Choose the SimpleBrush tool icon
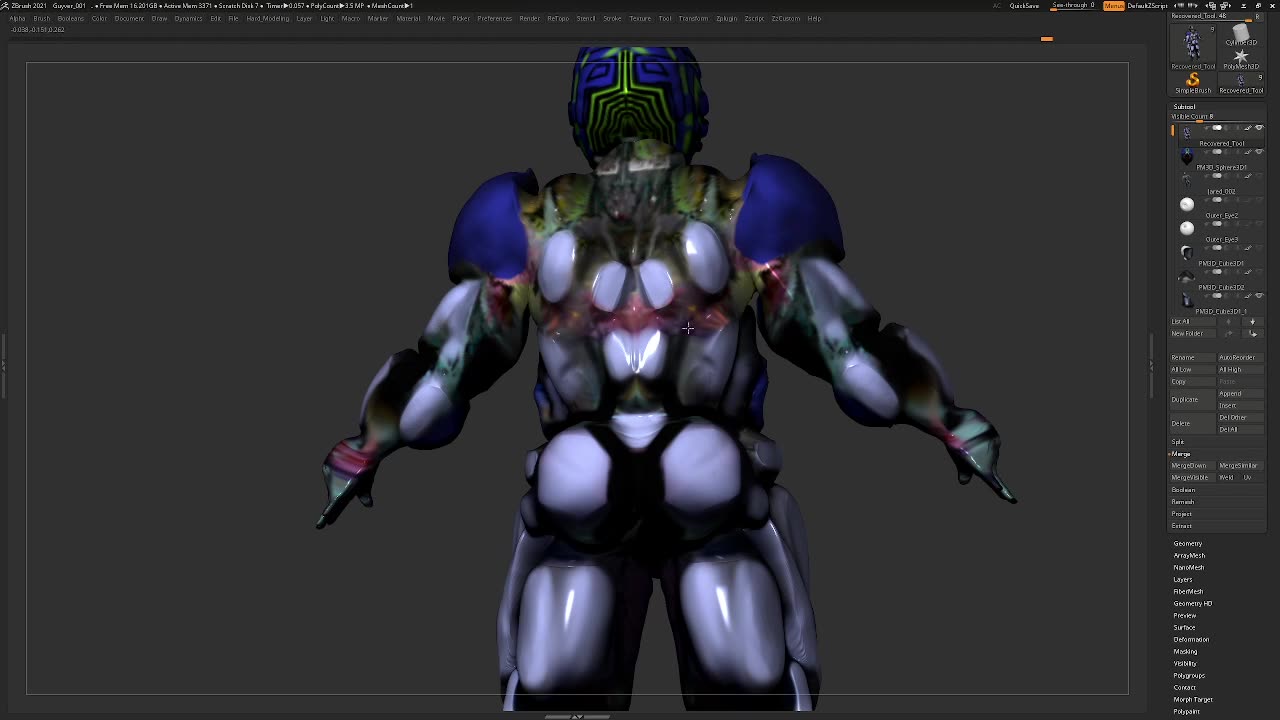Viewport: 1280px width, 720px height. pos(1193,83)
